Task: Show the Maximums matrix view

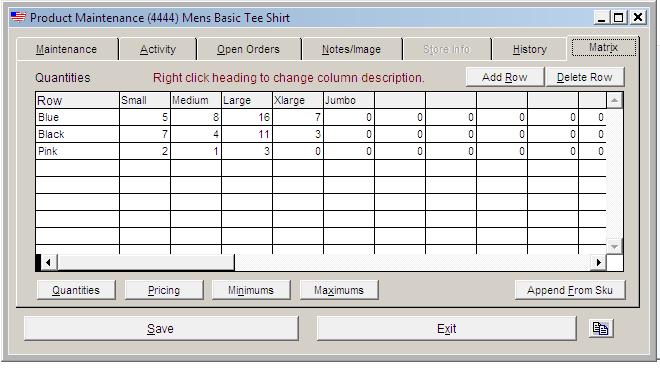Action: [x=339, y=290]
